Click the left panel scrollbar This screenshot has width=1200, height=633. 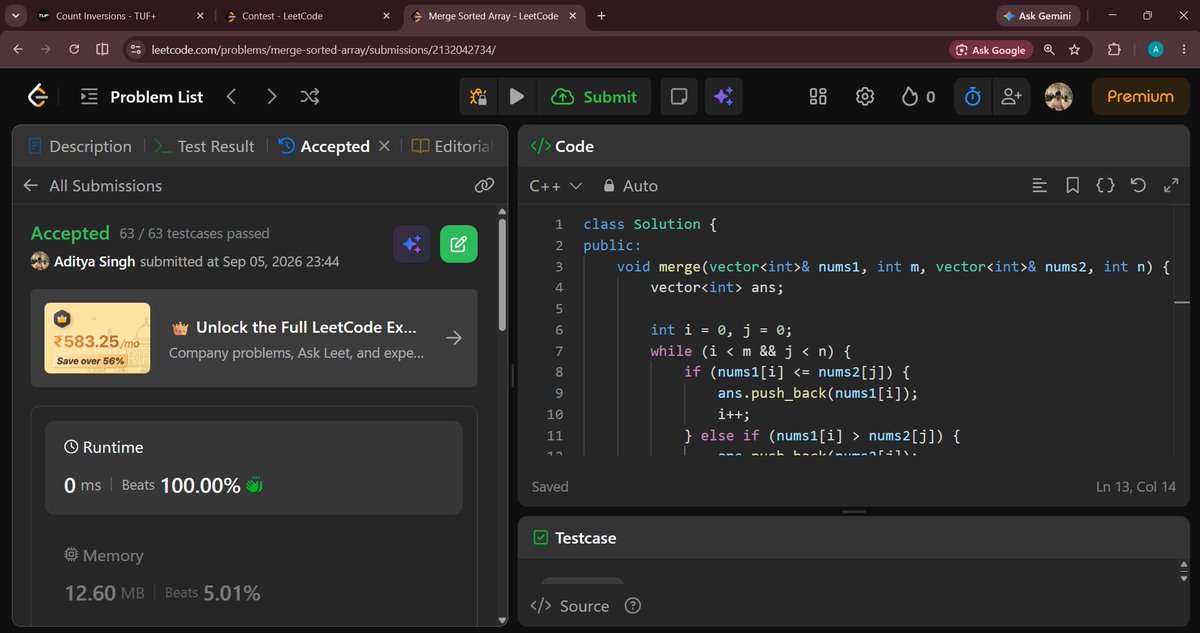click(x=502, y=275)
